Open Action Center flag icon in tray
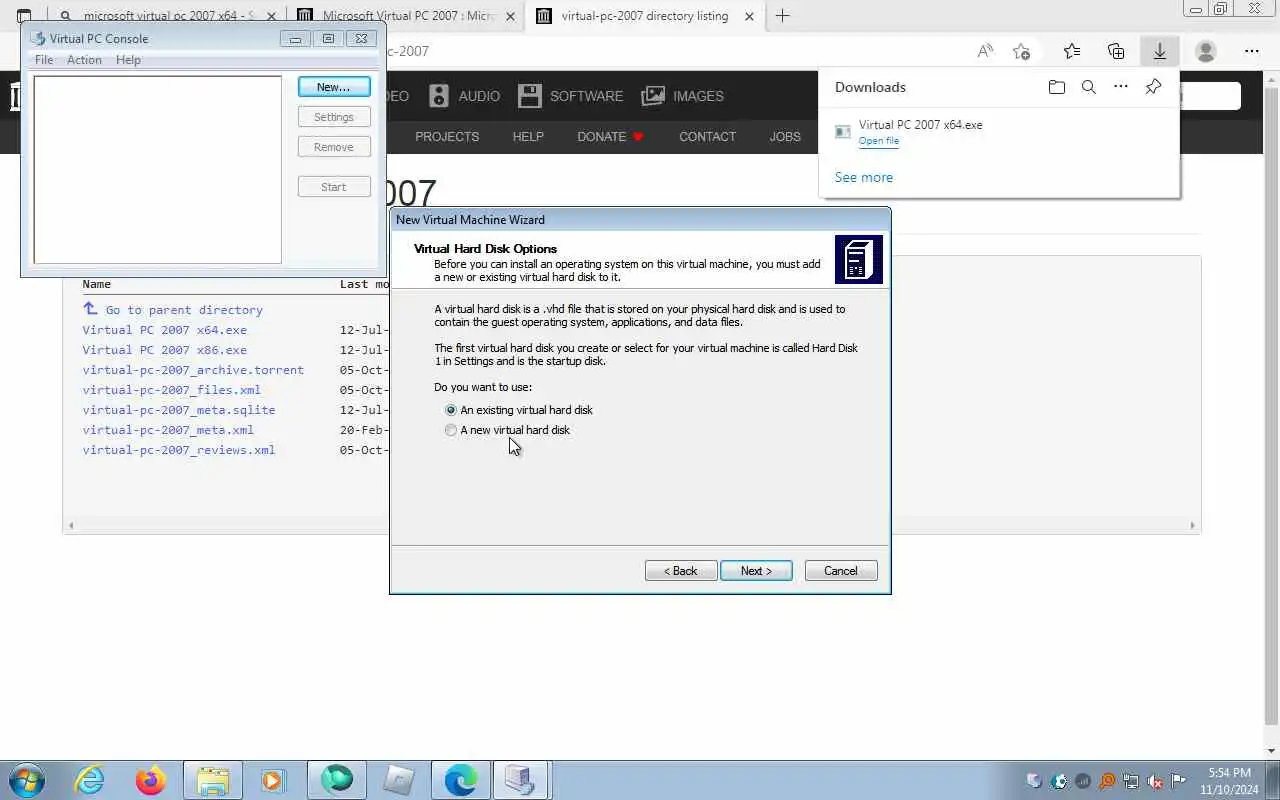The width and height of the screenshot is (1280, 800). [x=1180, y=781]
